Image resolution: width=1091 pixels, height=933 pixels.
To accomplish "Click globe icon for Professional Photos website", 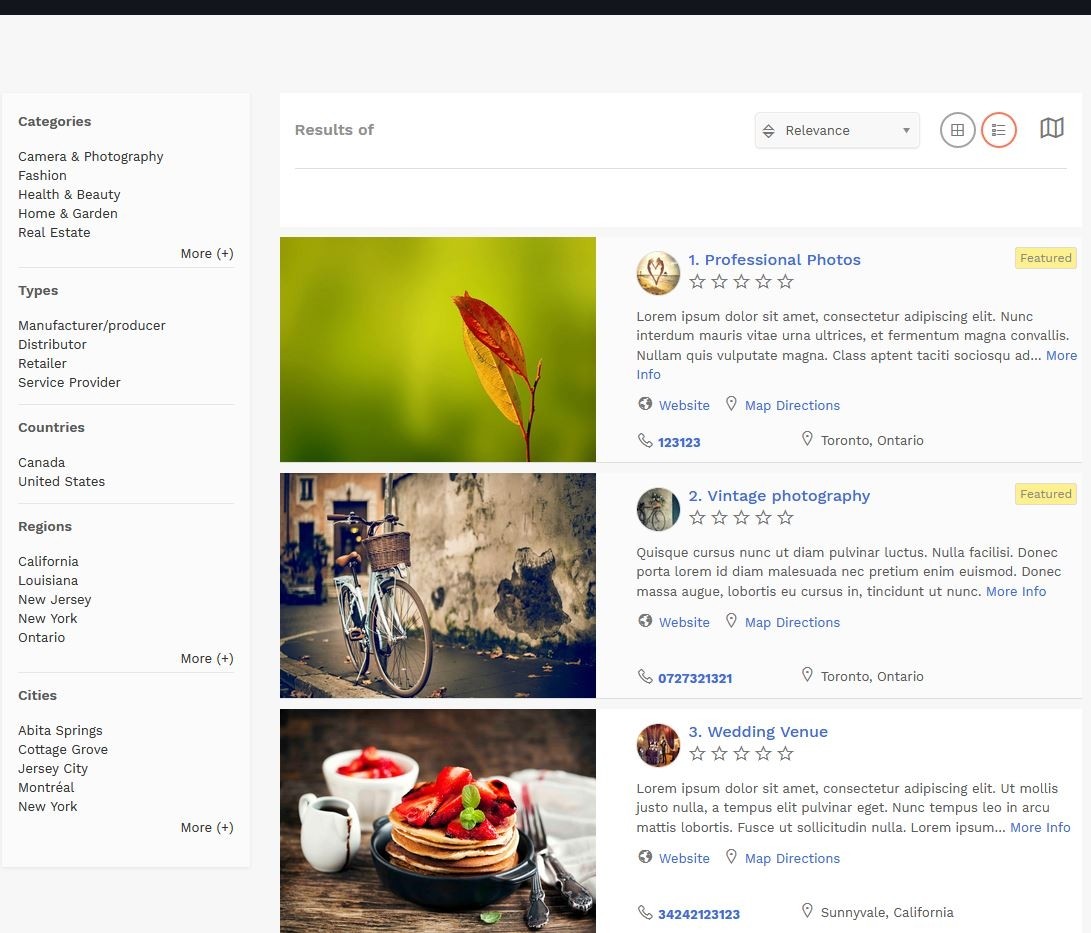I will 645,404.
